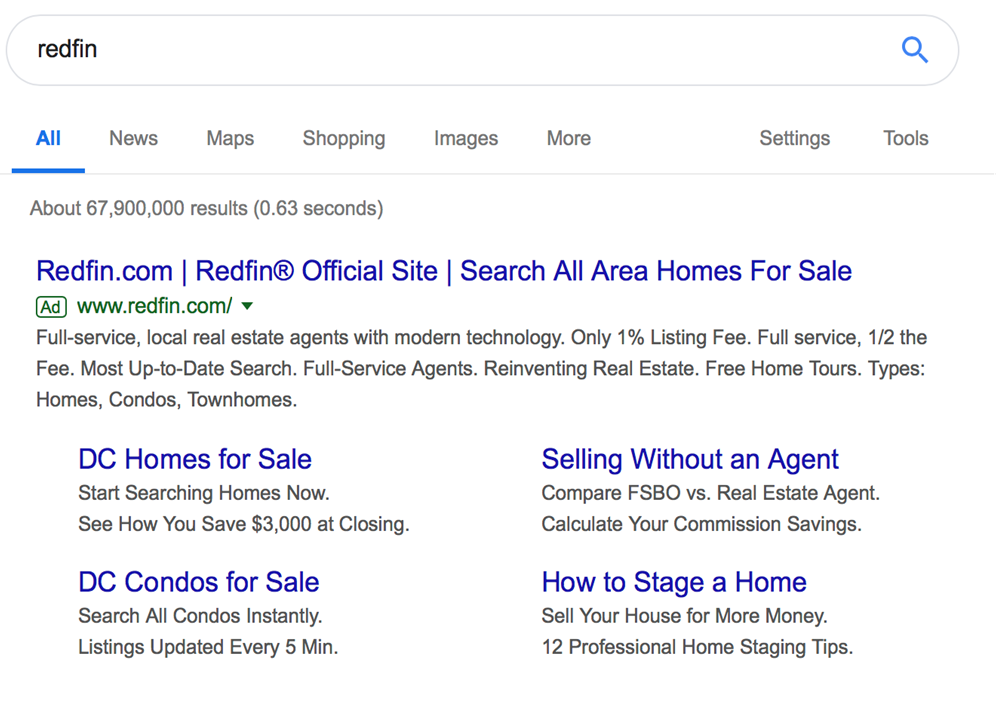
Task: Switch to the News tab
Action: [133, 139]
